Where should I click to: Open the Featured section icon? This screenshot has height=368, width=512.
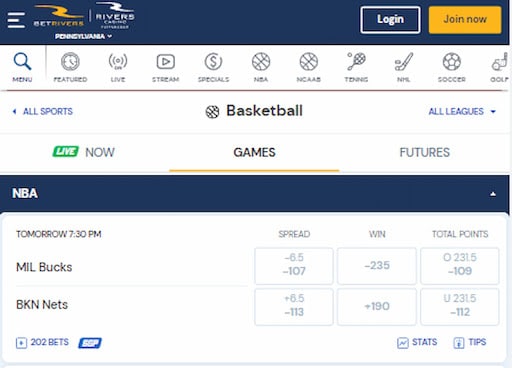click(x=70, y=62)
